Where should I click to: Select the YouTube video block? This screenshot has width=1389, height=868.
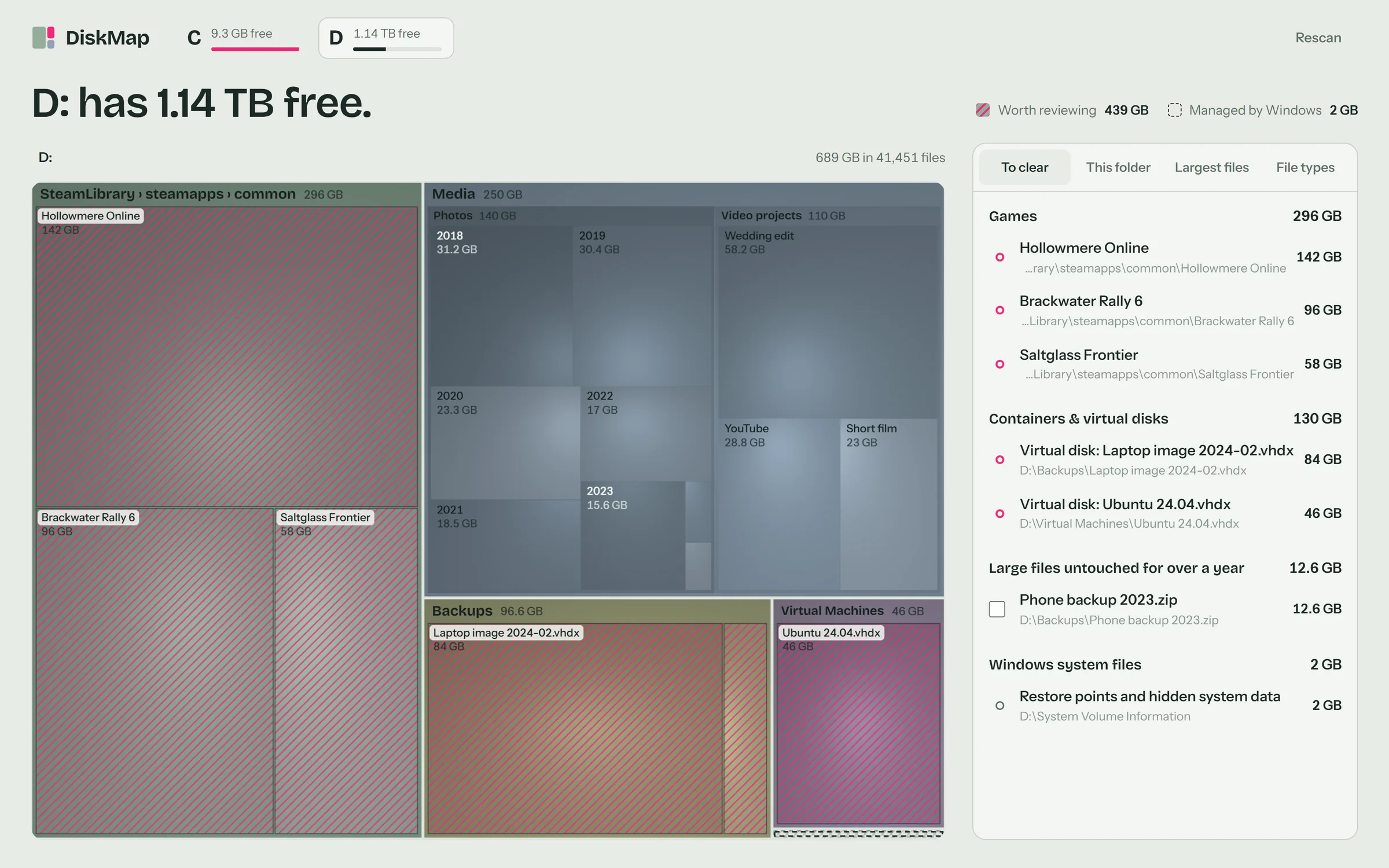click(x=778, y=504)
